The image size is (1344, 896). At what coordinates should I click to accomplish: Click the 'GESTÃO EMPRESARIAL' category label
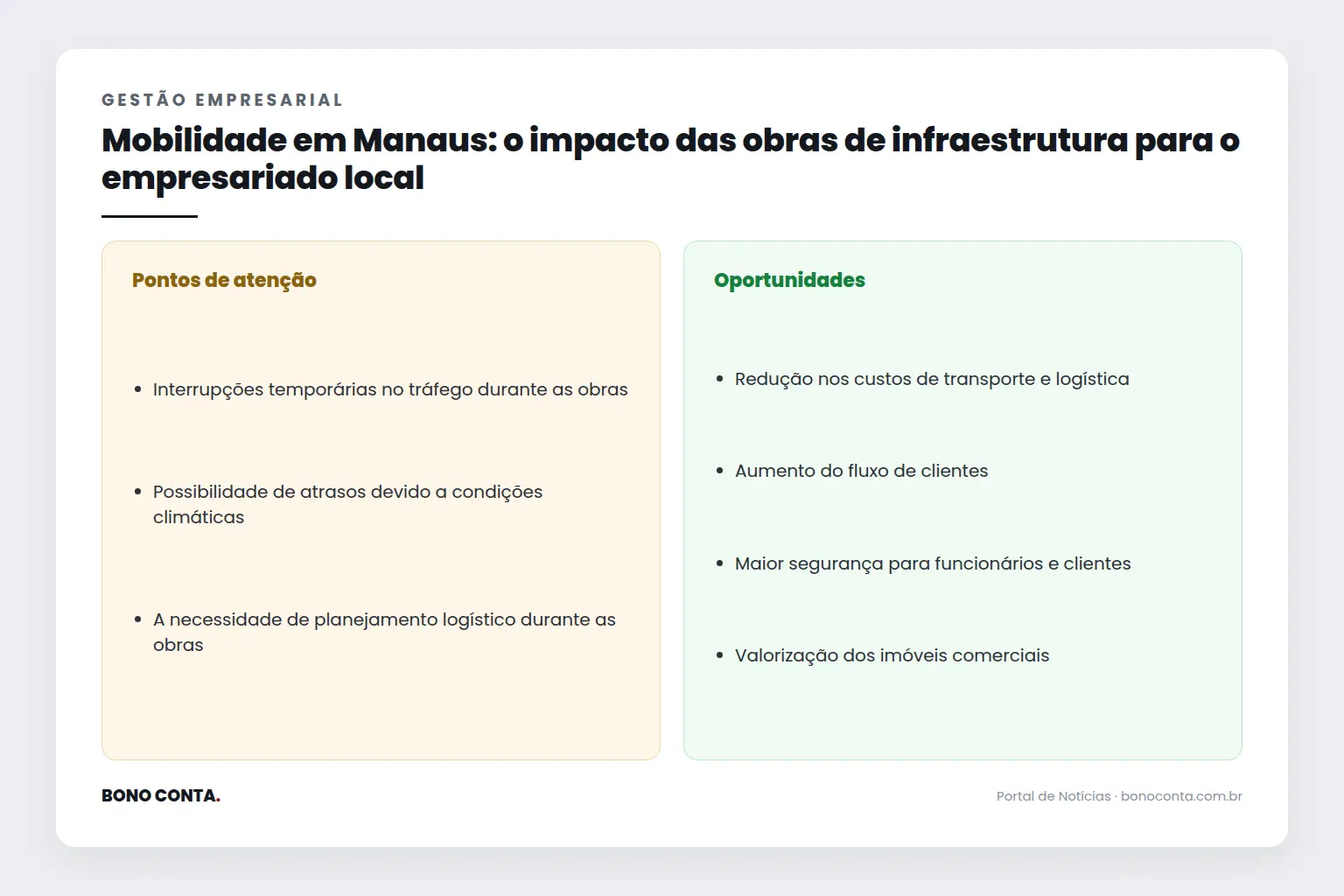tap(221, 100)
